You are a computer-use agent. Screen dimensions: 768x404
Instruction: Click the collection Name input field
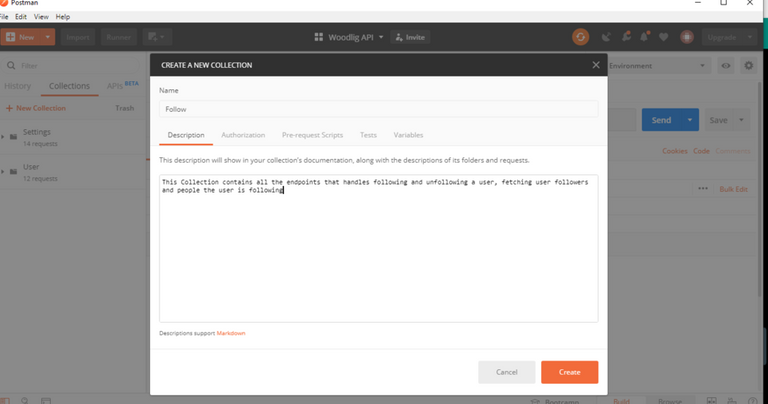point(379,109)
